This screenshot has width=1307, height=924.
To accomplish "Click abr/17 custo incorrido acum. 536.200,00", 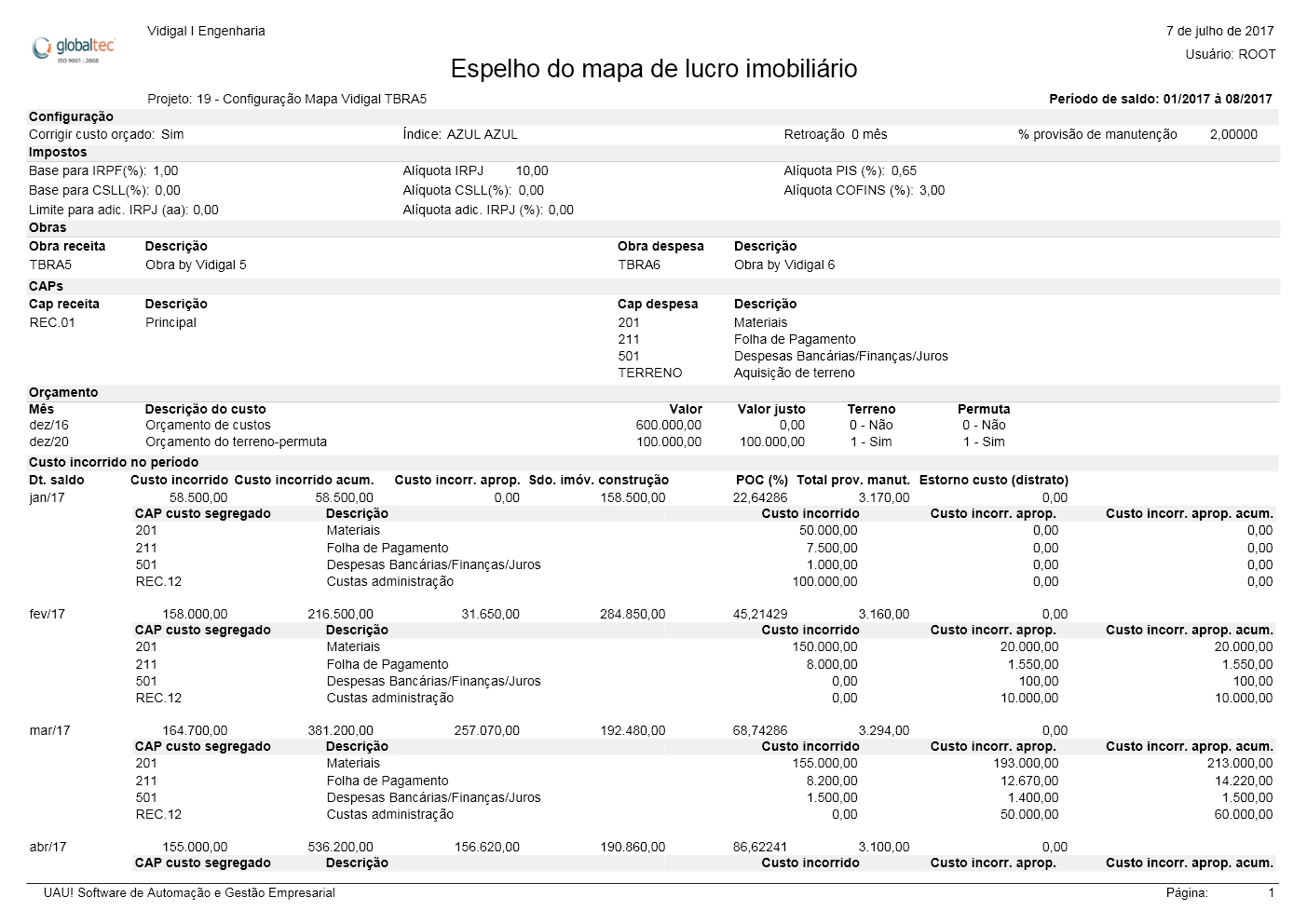I will [x=340, y=847].
